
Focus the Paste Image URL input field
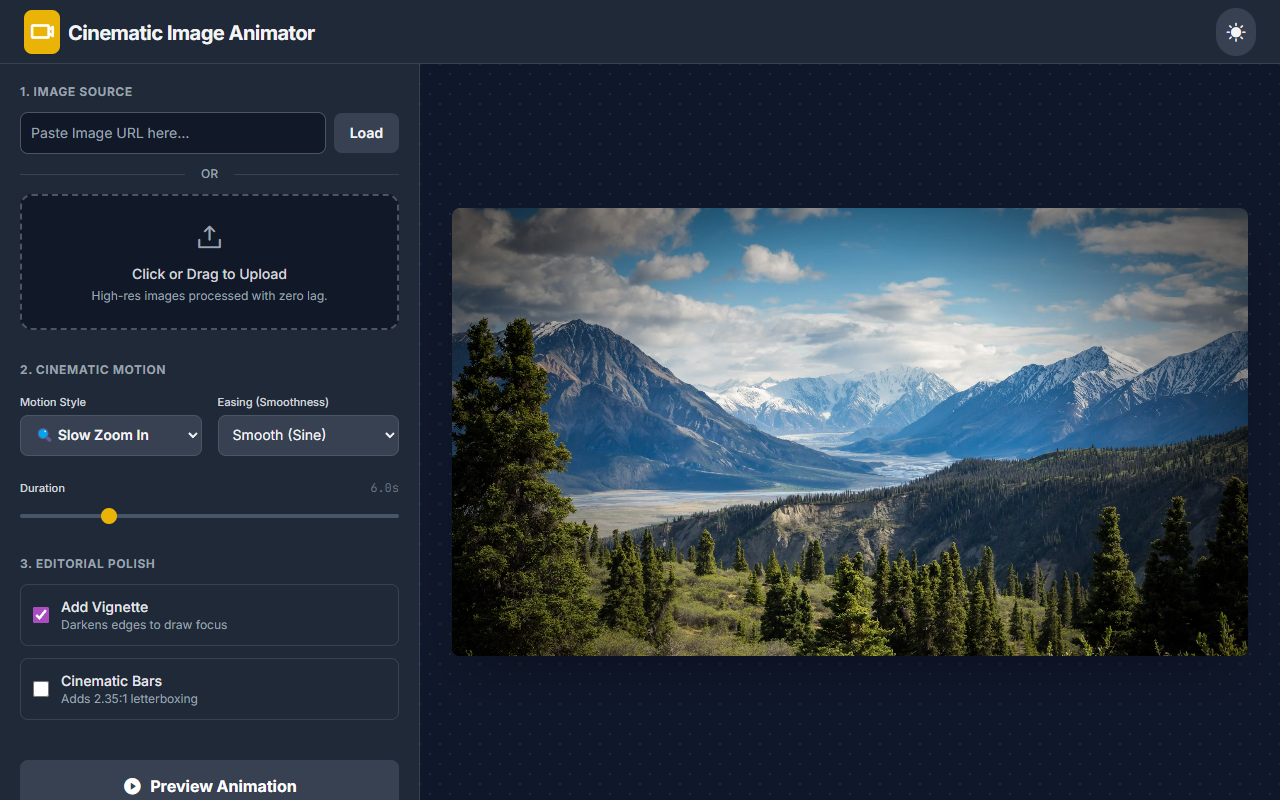172,133
